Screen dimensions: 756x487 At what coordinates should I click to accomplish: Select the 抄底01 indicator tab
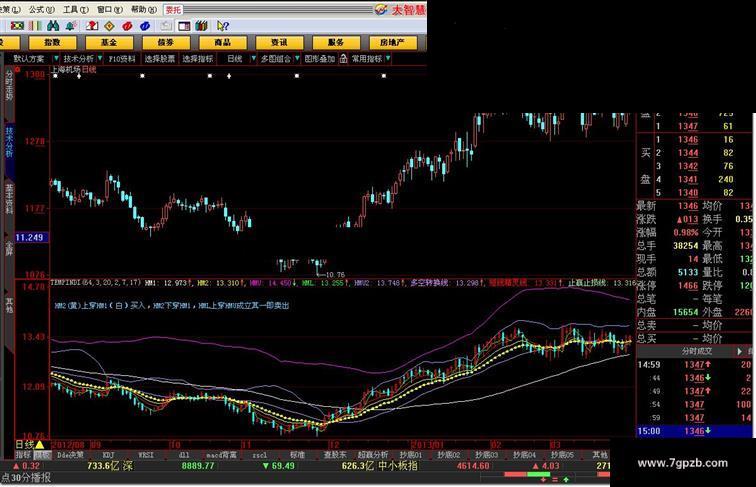tap(411, 455)
